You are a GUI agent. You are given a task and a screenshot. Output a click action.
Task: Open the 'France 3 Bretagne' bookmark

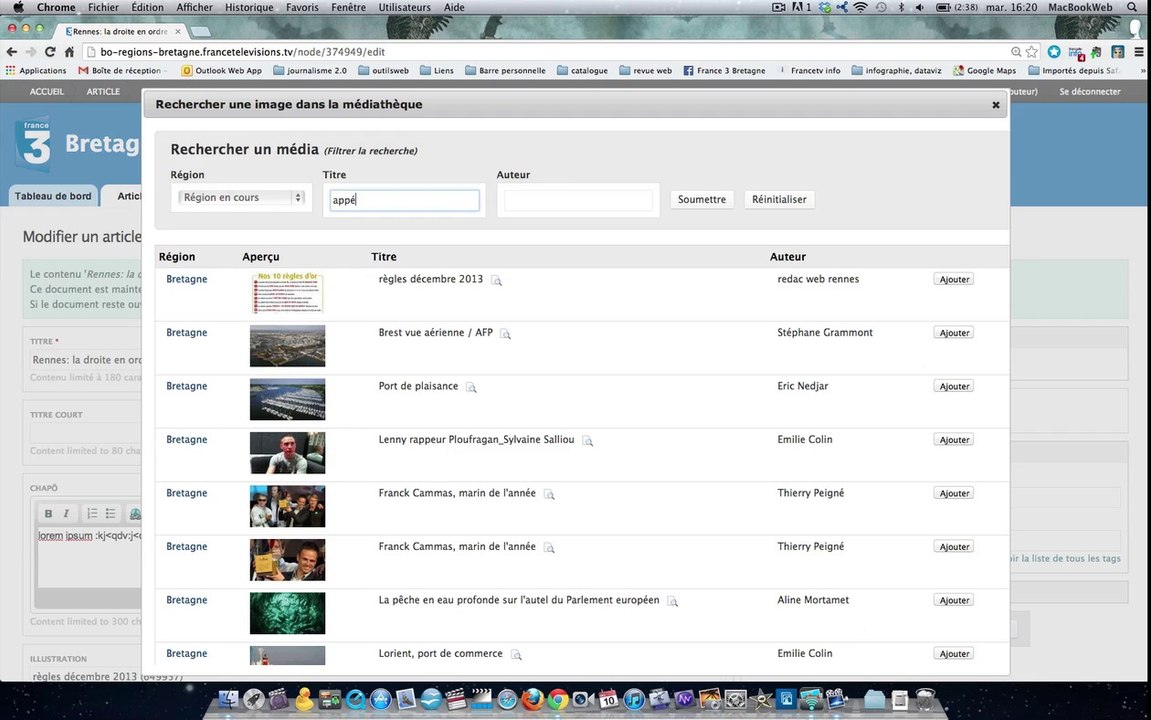pyautogui.click(x=725, y=71)
